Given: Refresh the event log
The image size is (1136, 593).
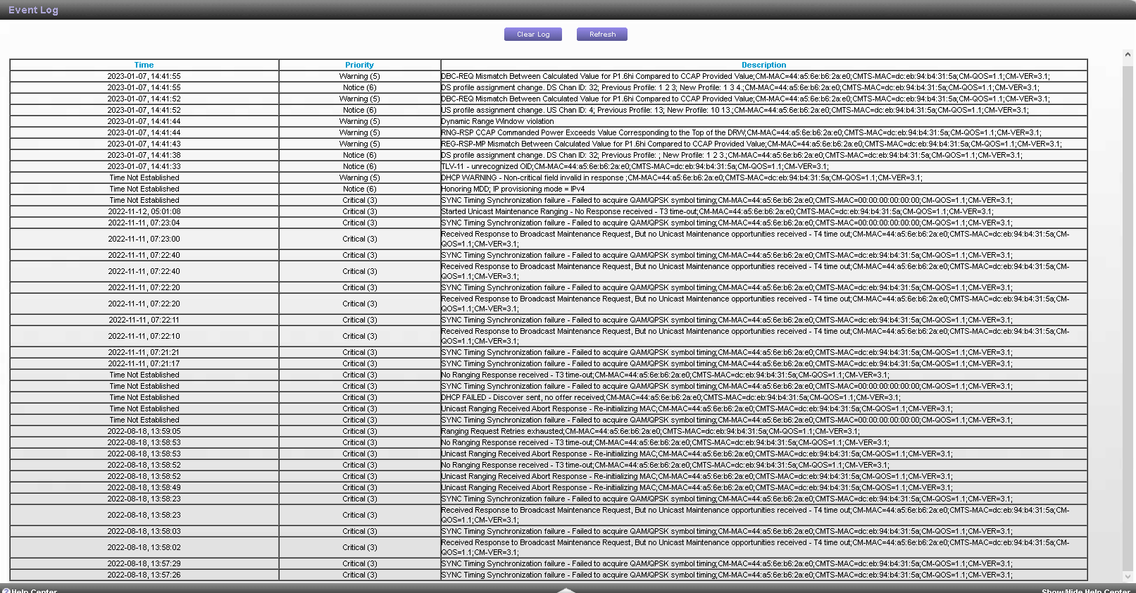Looking at the screenshot, I should pos(602,34).
